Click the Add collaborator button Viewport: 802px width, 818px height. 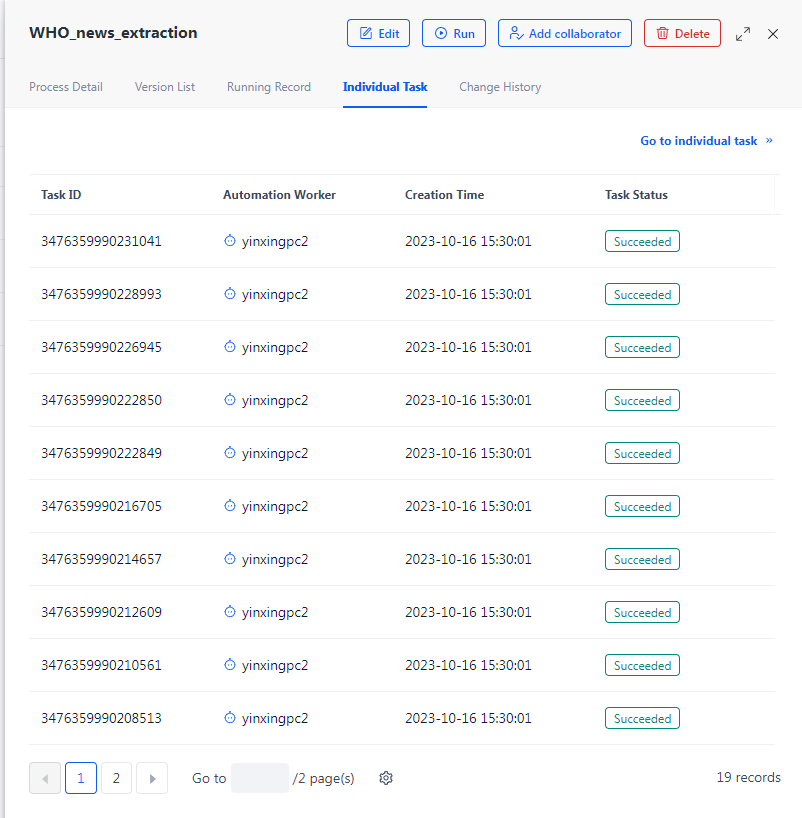pos(565,33)
